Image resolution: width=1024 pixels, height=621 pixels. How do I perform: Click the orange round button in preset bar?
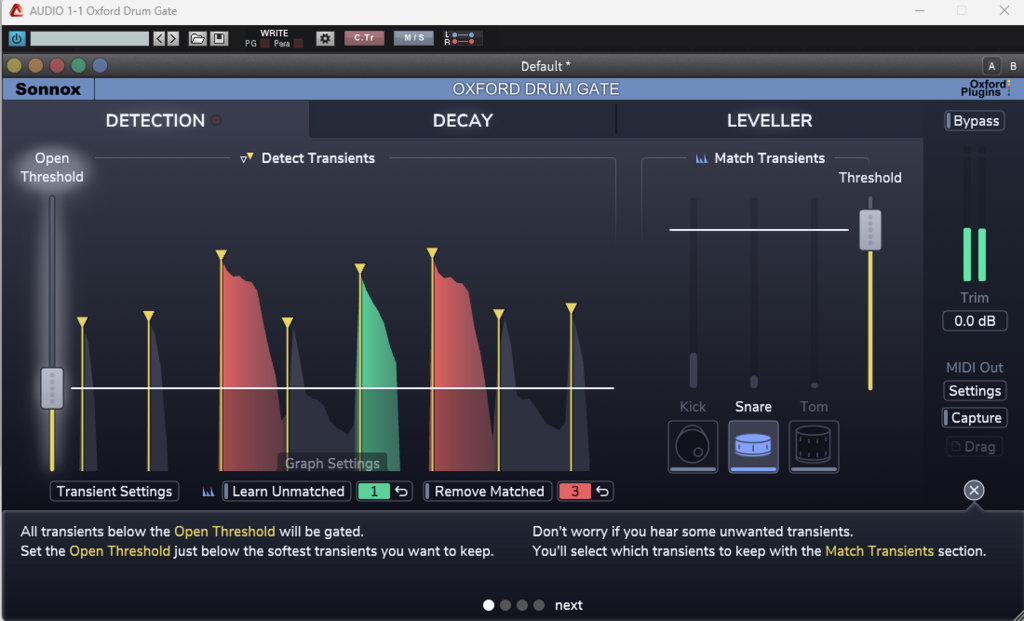[x=36, y=65]
